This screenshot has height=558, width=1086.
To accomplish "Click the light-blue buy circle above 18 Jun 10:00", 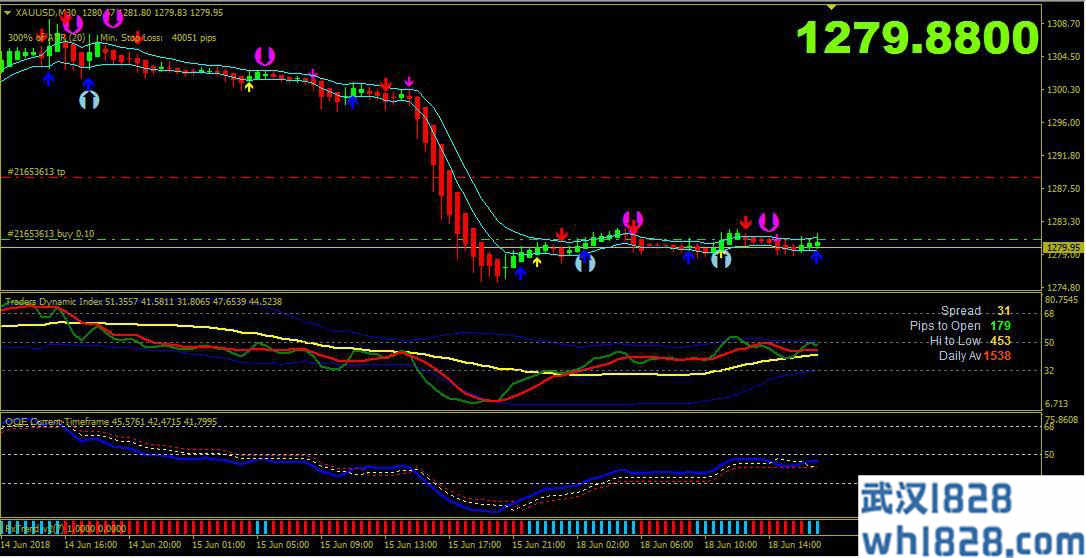I will (720, 259).
